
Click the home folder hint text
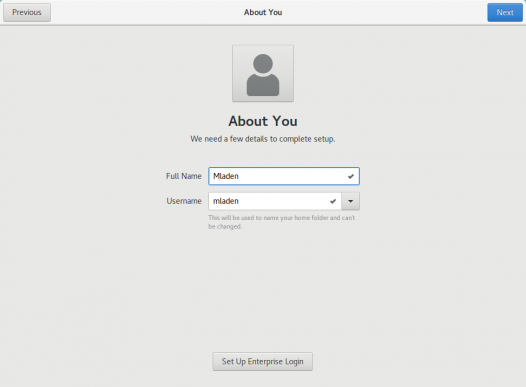pos(281,222)
